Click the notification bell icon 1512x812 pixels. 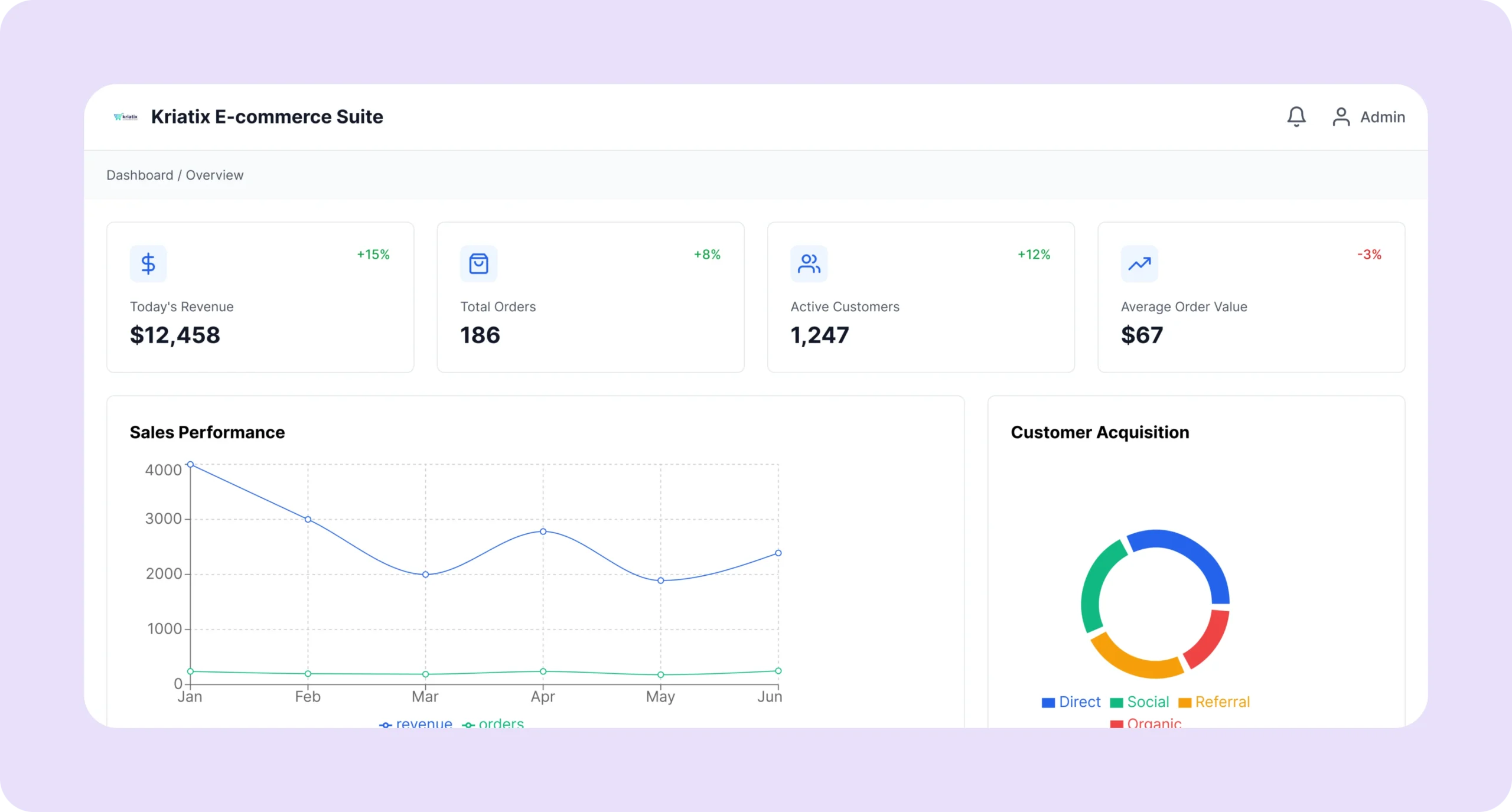click(x=1296, y=116)
